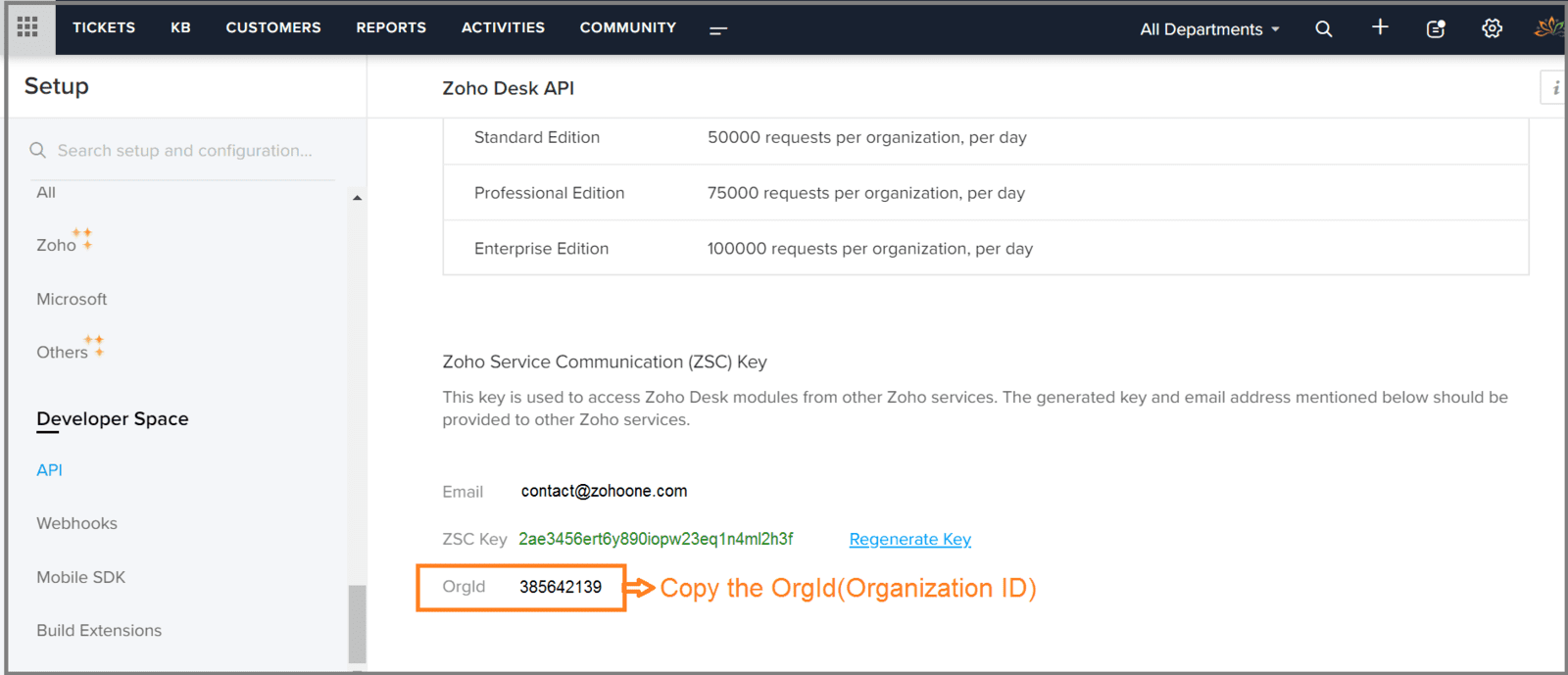Click the info icon beside Zoho Desk API
This screenshot has width=1568, height=675.
point(1554,88)
